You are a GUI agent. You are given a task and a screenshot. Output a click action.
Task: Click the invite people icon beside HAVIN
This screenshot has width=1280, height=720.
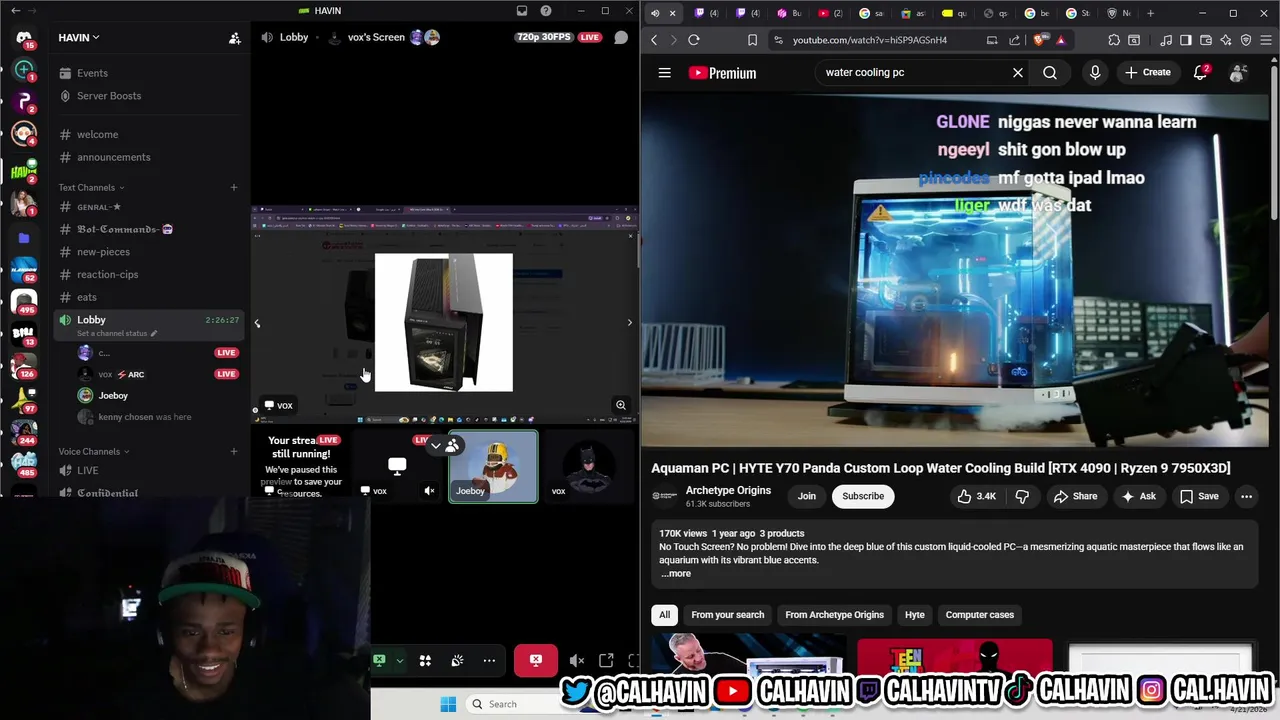coord(234,38)
